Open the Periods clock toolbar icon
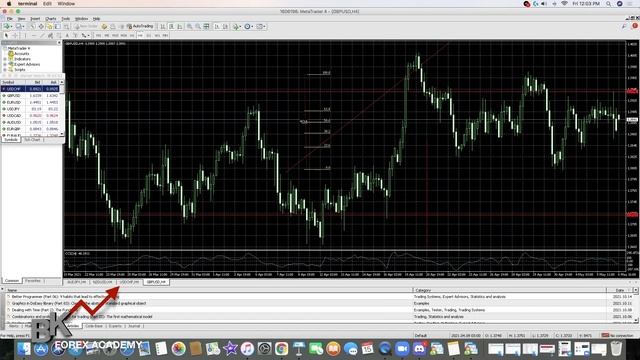Viewport: 640px width, 360px height. (x=247, y=26)
